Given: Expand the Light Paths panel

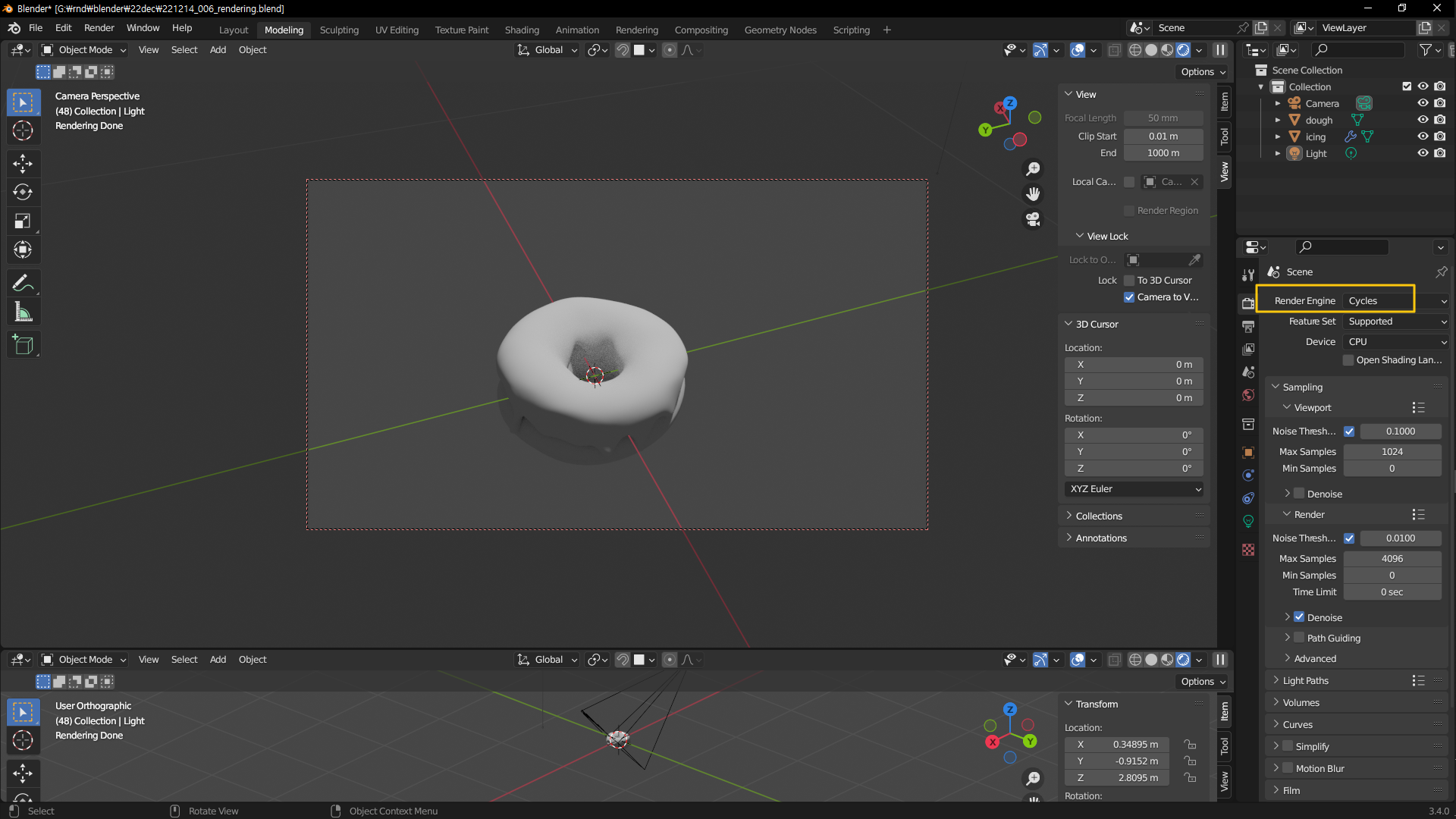Looking at the screenshot, I should pyautogui.click(x=1306, y=681).
